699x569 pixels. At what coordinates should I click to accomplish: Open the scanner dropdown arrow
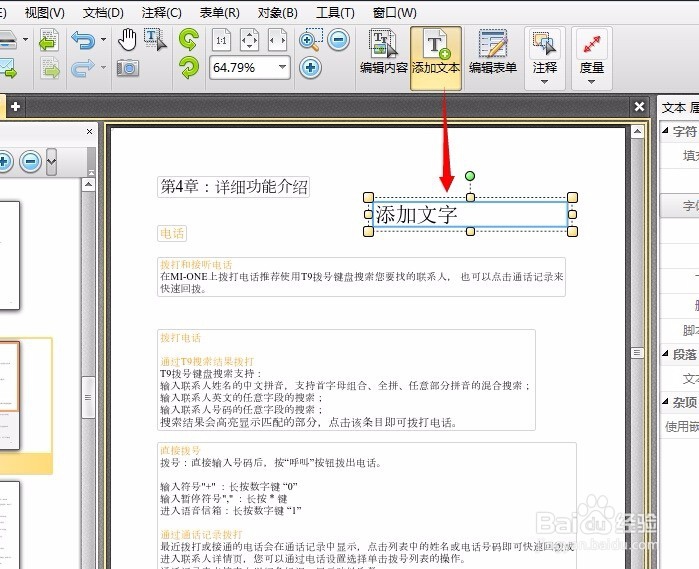(25, 40)
